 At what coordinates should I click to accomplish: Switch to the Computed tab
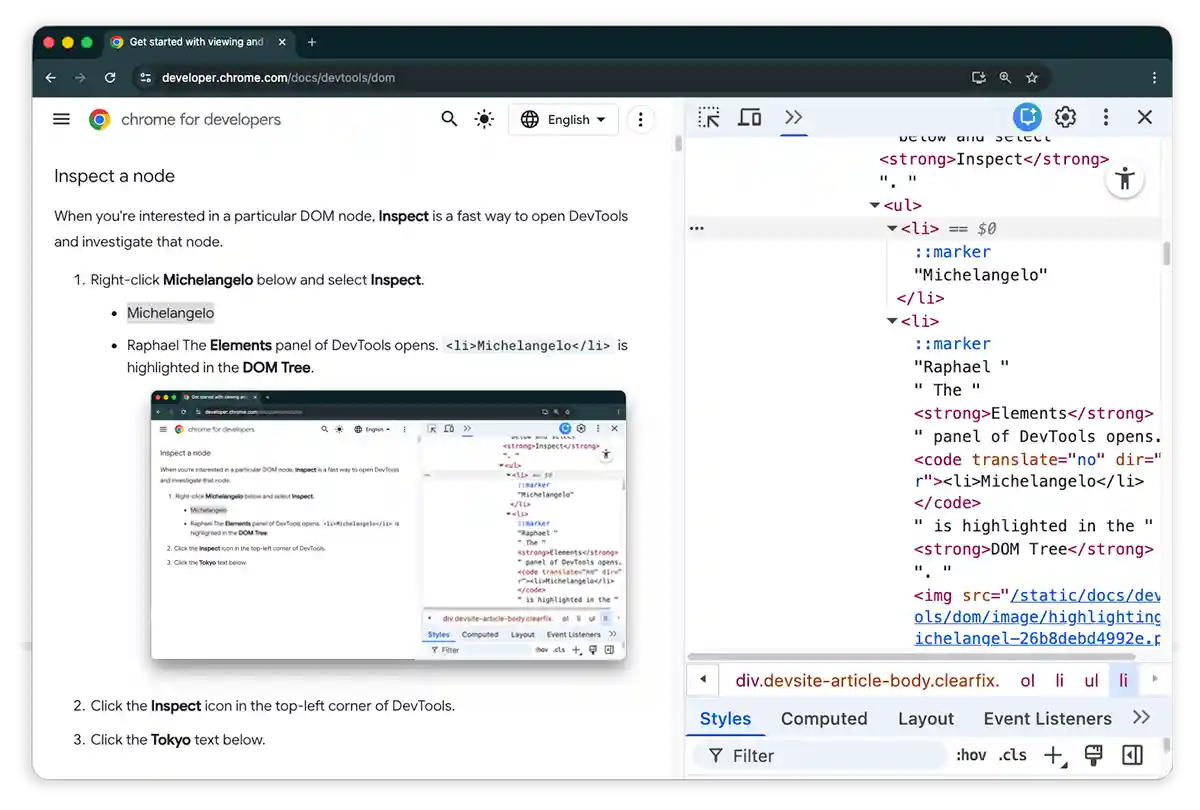[824, 719]
